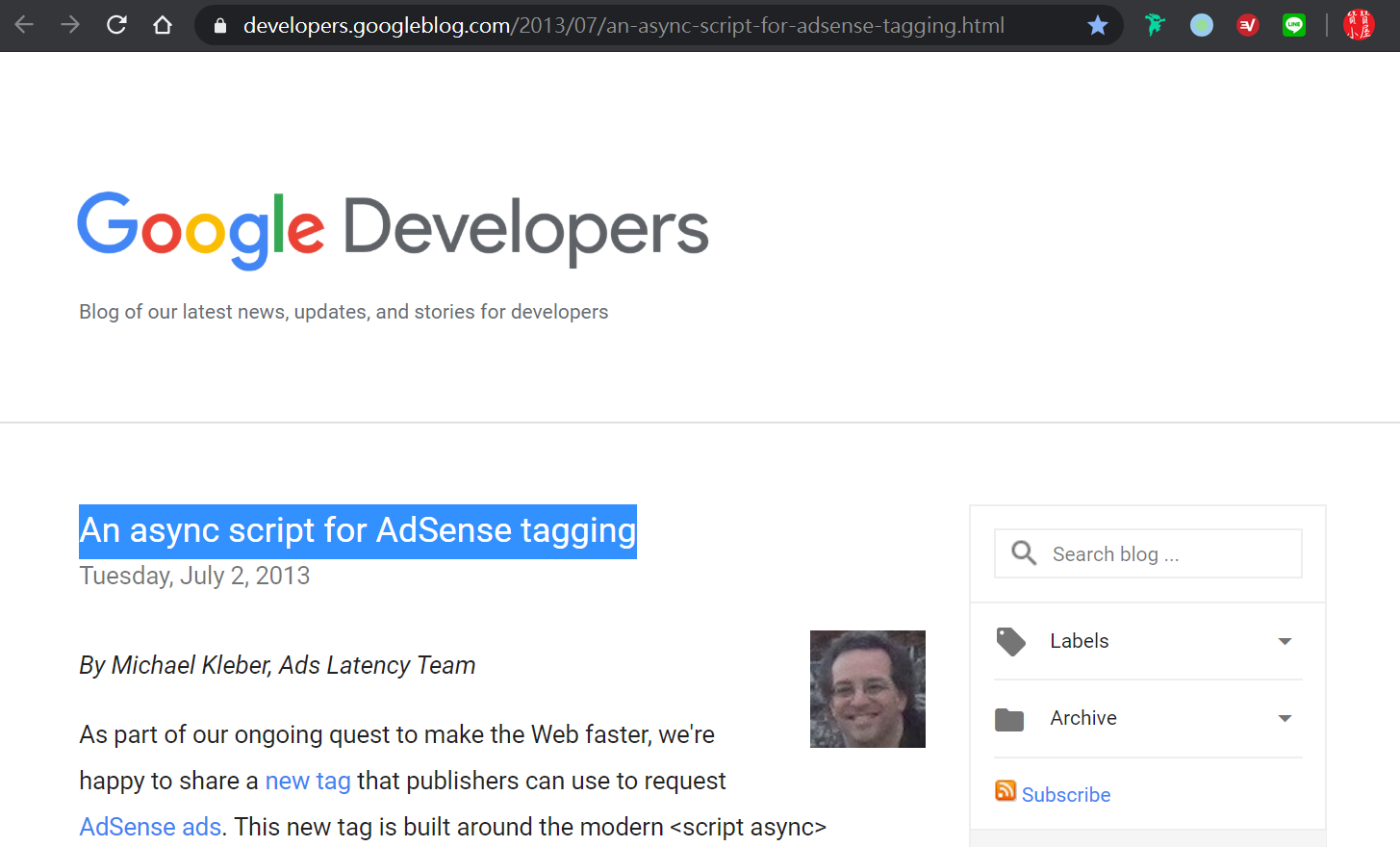This screenshot has width=1400, height=847.
Task: Click the 'Archive' sidebar label
Action: click(1083, 718)
